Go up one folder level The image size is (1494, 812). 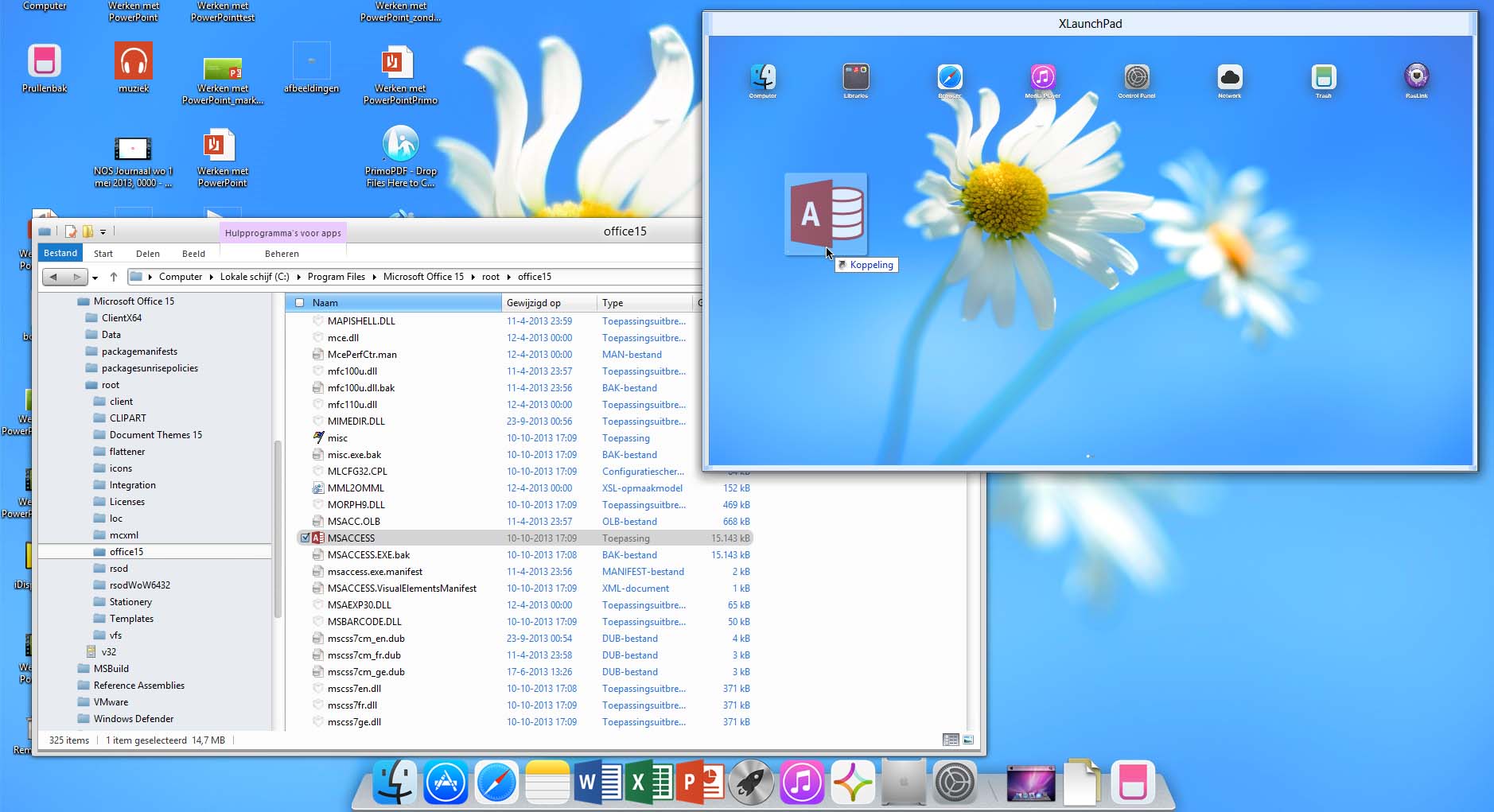tap(114, 277)
